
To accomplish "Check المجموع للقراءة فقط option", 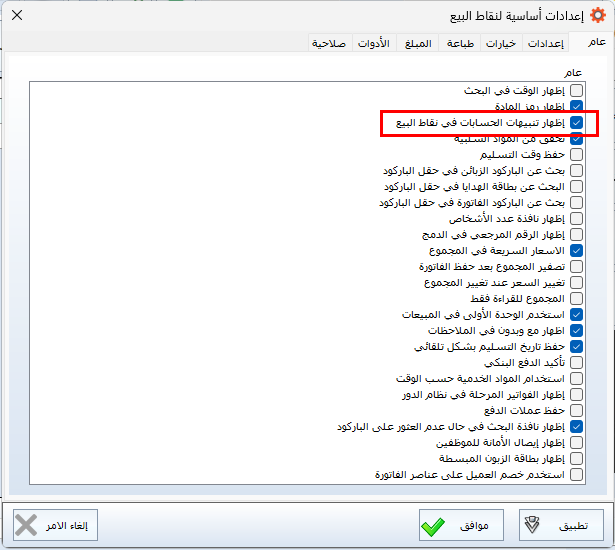I will tap(576, 299).
